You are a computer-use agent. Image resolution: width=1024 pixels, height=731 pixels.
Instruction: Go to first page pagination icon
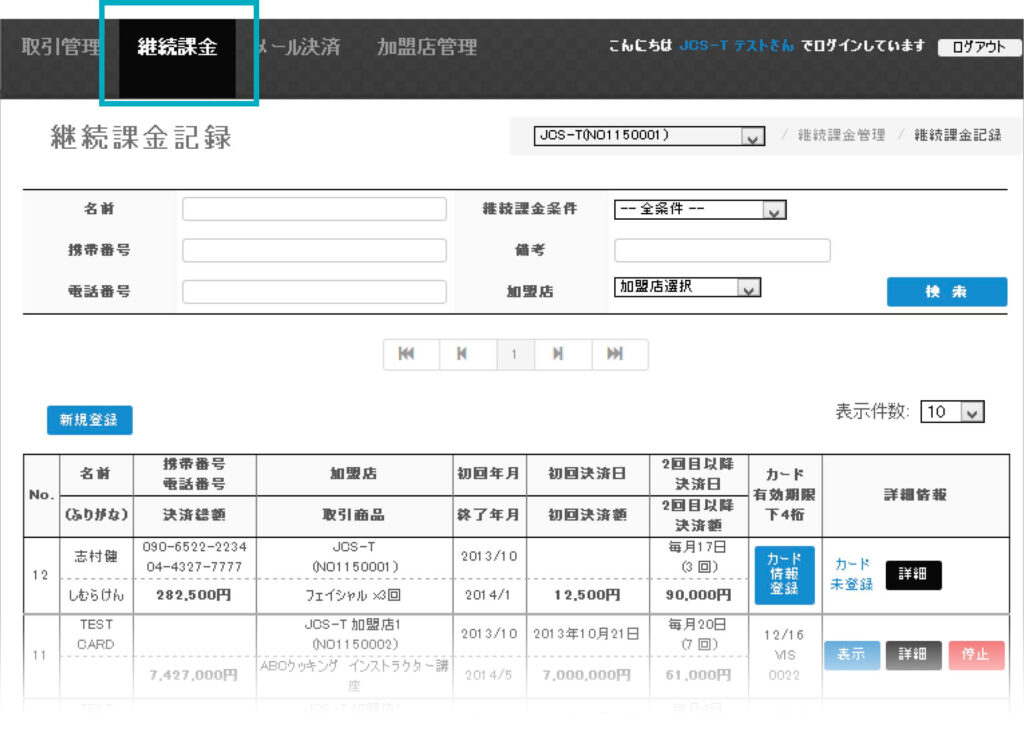(x=407, y=354)
